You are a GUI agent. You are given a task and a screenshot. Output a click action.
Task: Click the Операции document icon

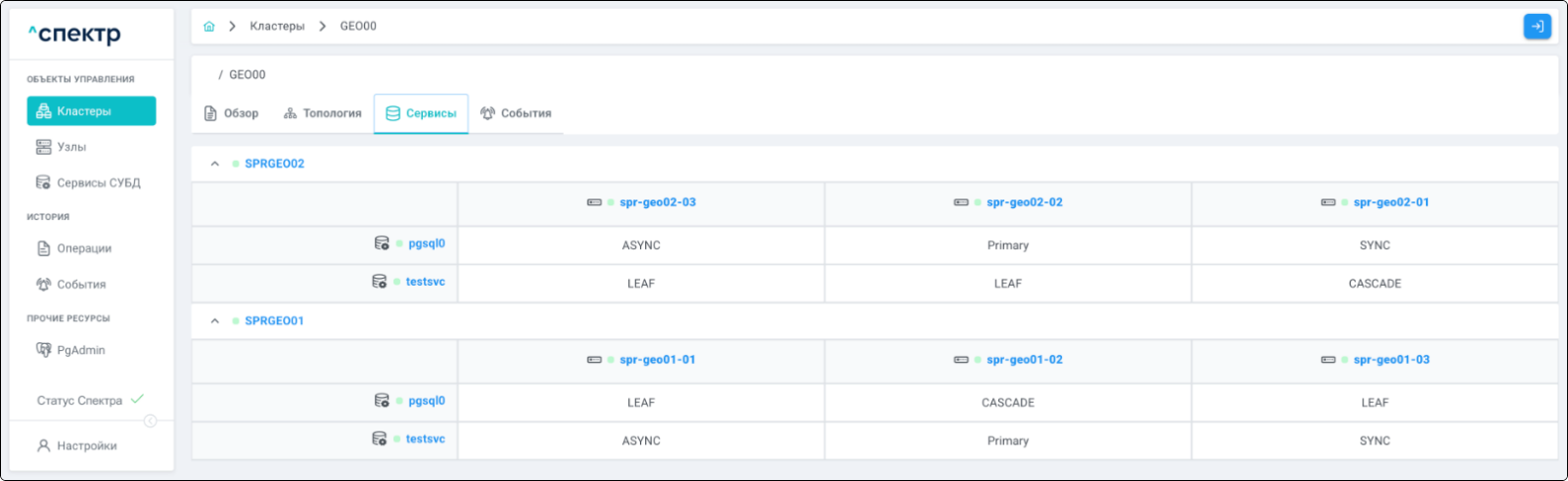[x=44, y=249]
